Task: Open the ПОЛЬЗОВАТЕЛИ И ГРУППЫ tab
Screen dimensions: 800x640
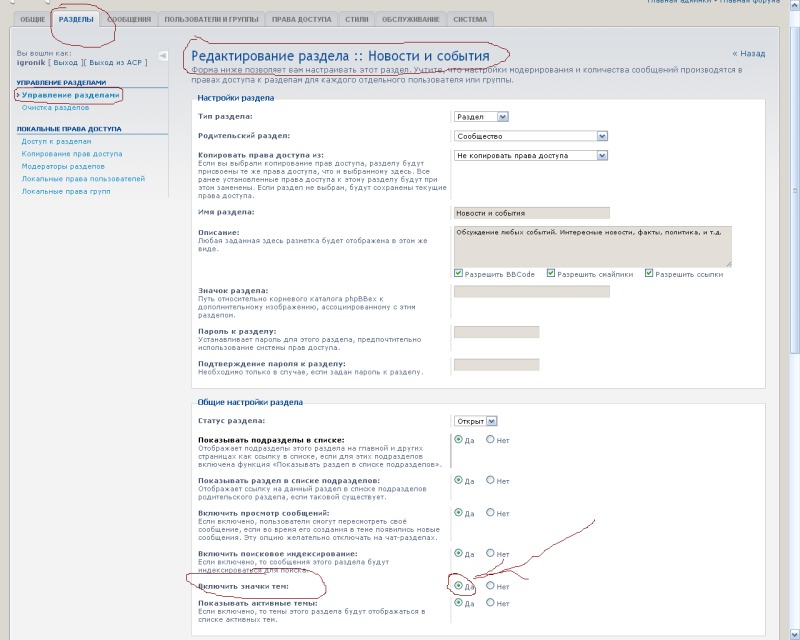Action: (211, 19)
